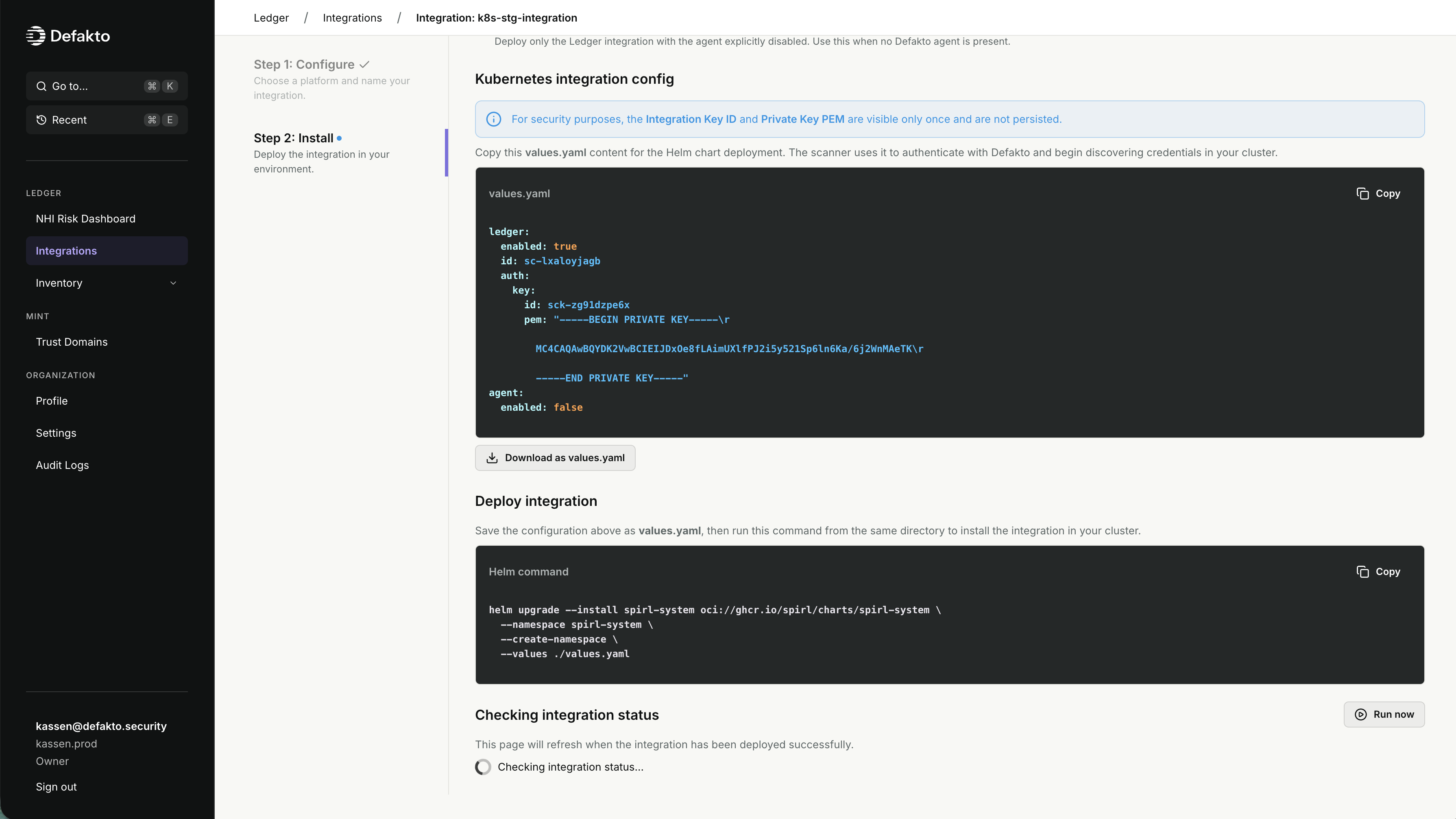Click the kassen.prod organization name
1456x819 pixels.
click(66, 744)
